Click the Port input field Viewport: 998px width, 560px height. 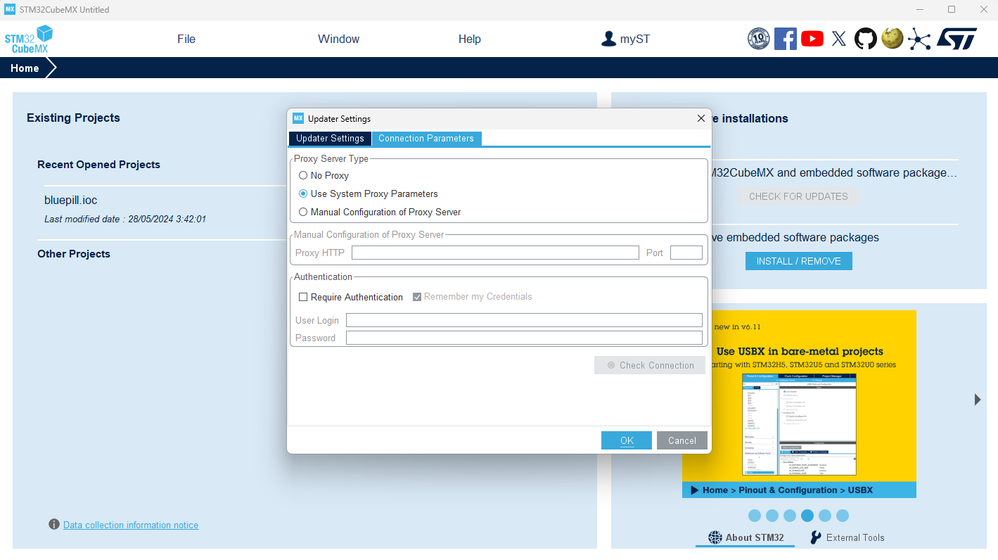[686, 253]
